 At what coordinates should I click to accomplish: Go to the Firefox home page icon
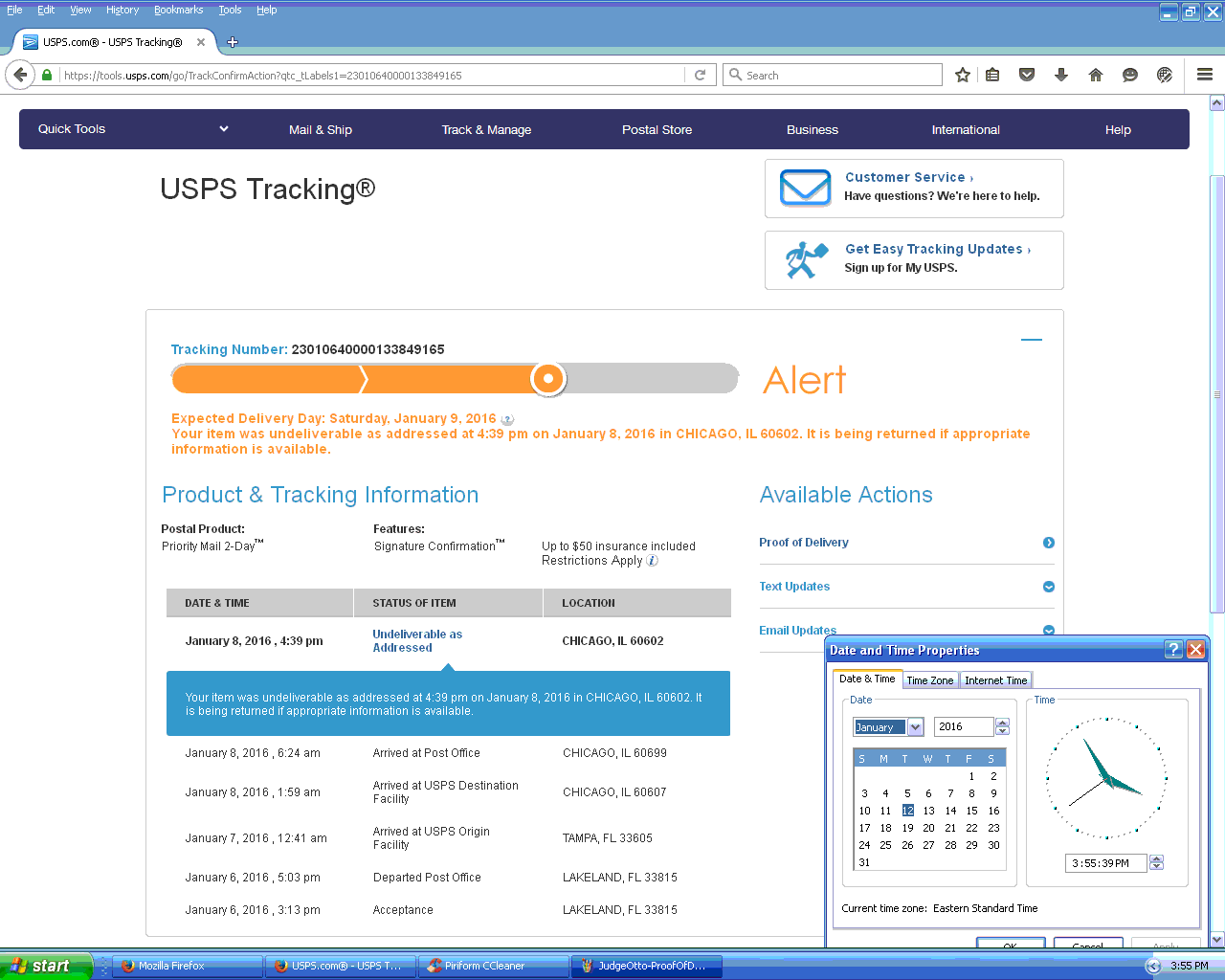pos(1096,75)
